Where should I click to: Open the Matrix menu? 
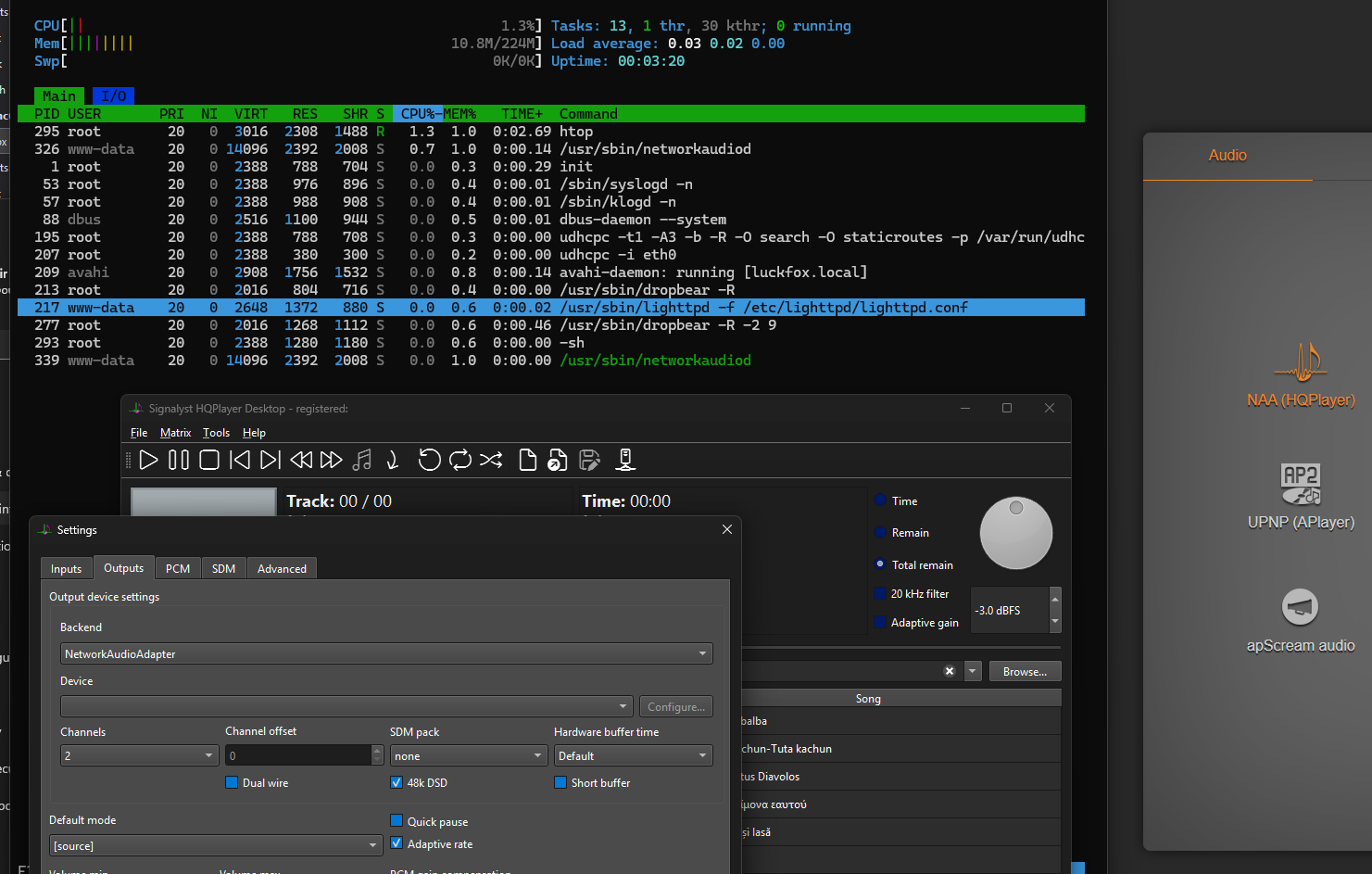tap(175, 433)
